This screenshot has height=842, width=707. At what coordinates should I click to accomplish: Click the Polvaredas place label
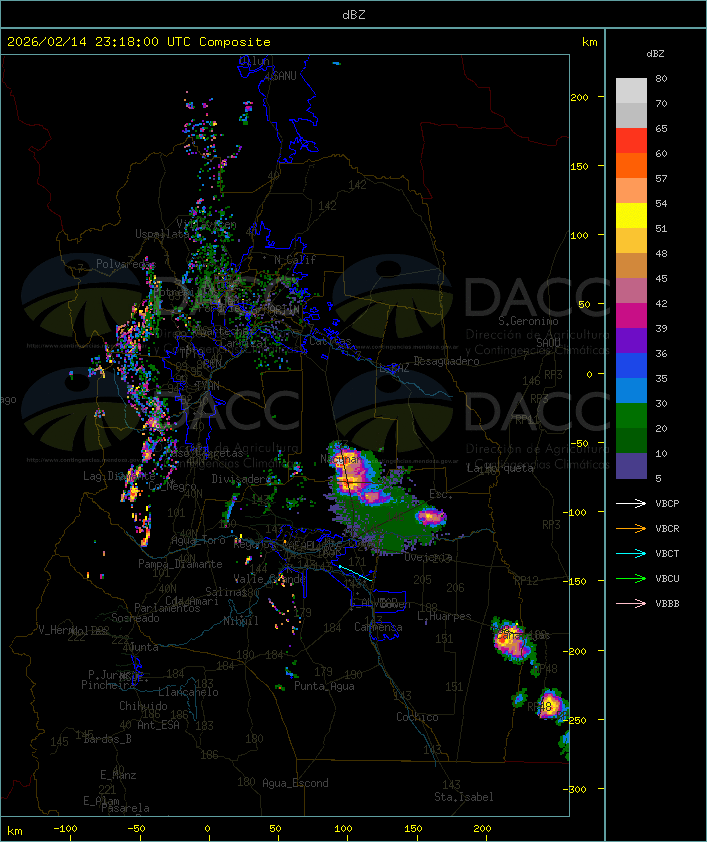(125, 264)
